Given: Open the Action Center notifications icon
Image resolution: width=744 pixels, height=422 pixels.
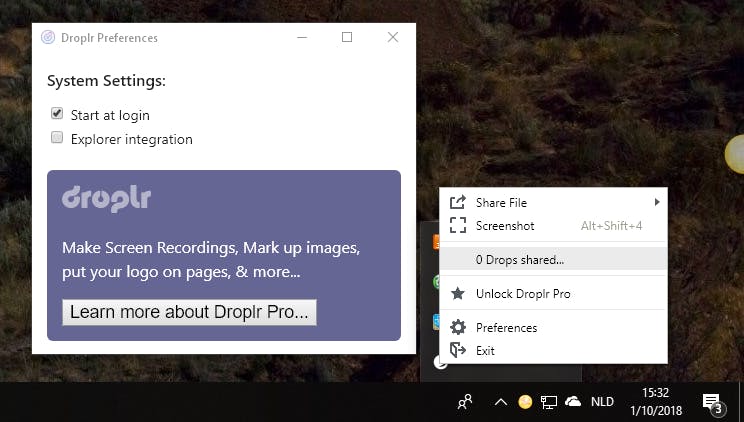Looking at the screenshot, I should tap(712, 403).
